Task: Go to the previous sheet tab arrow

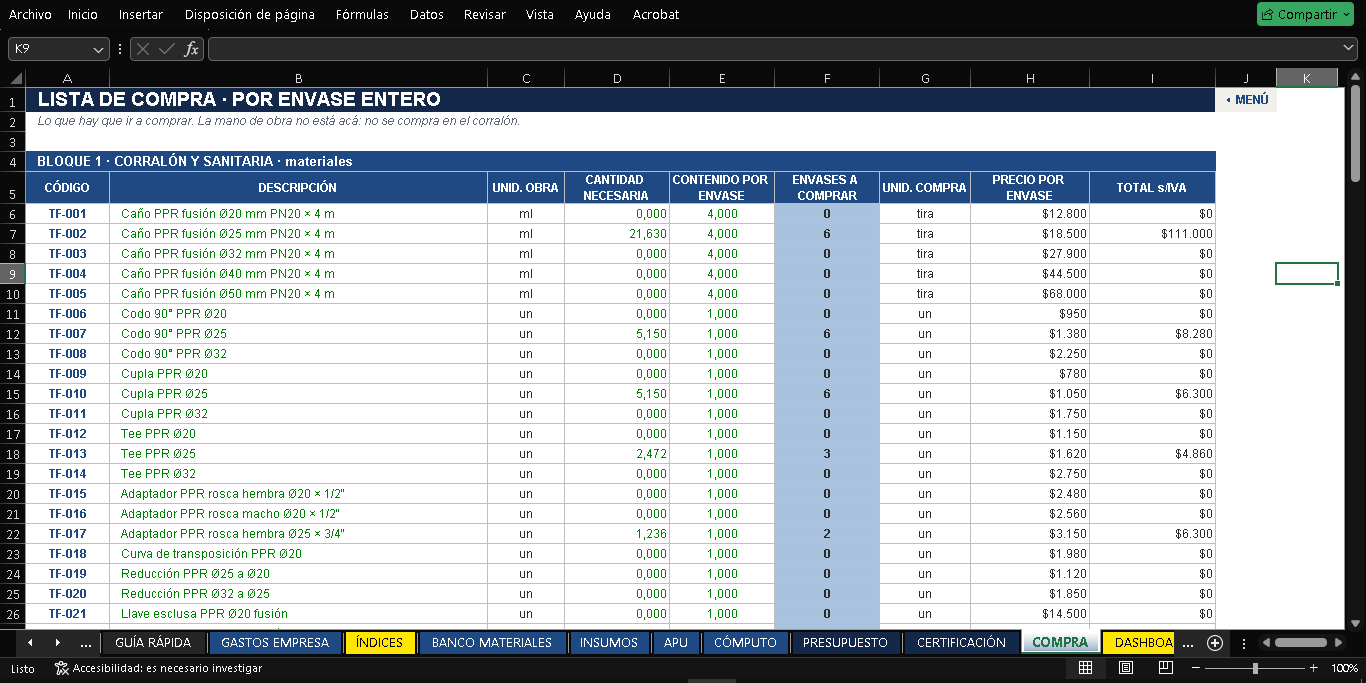Action: 30,643
